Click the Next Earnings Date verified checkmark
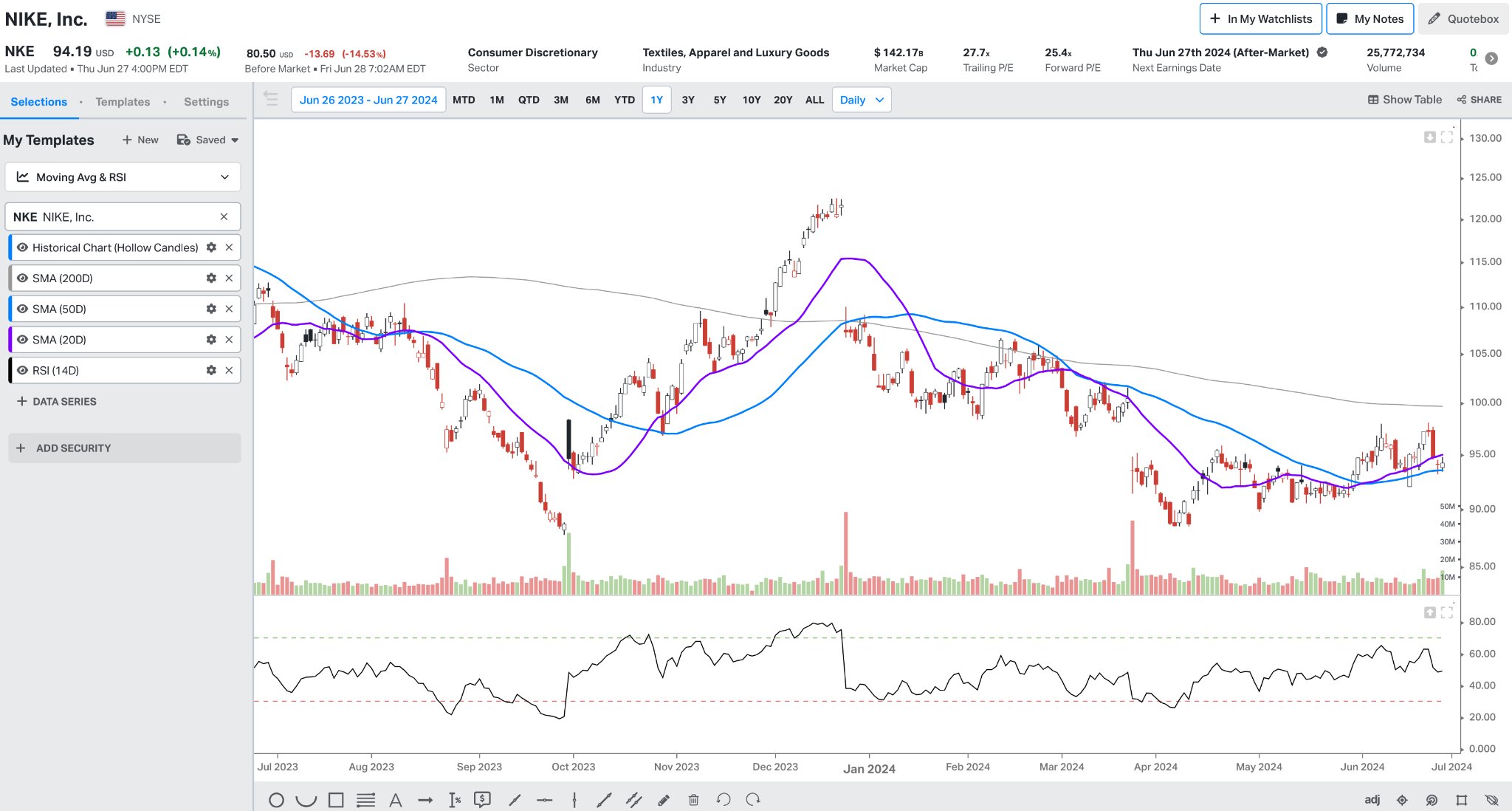The height and width of the screenshot is (811, 1512). tap(1322, 52)
